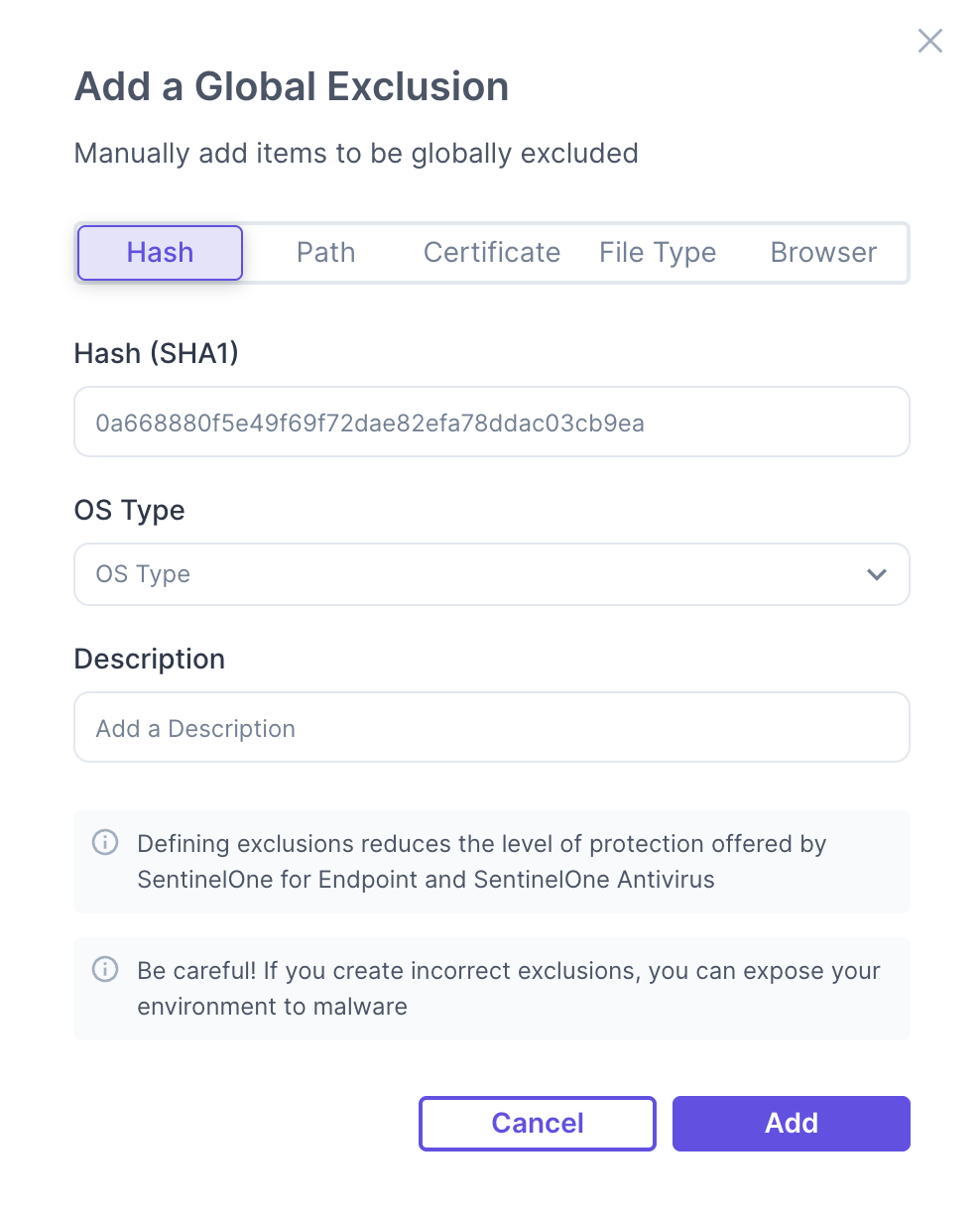Select the Hash exclusion tab
The image size is (980, 1212).
[x=160, y=253]
